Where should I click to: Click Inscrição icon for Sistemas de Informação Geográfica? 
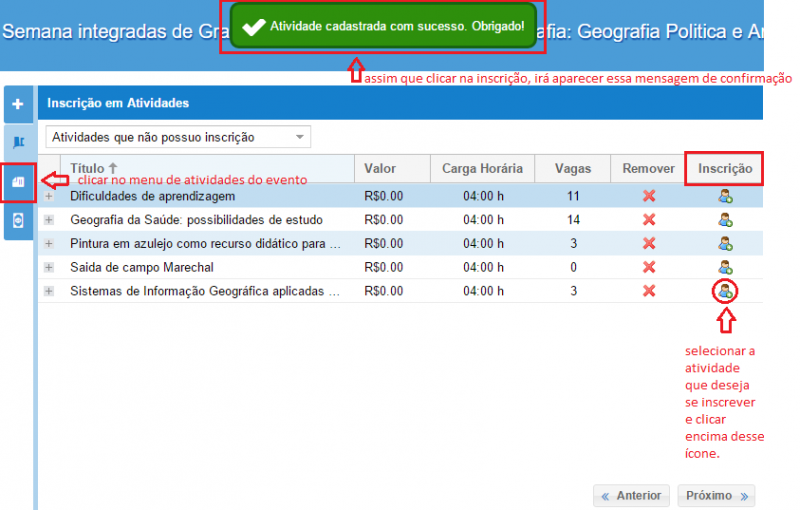pos(726,291)
